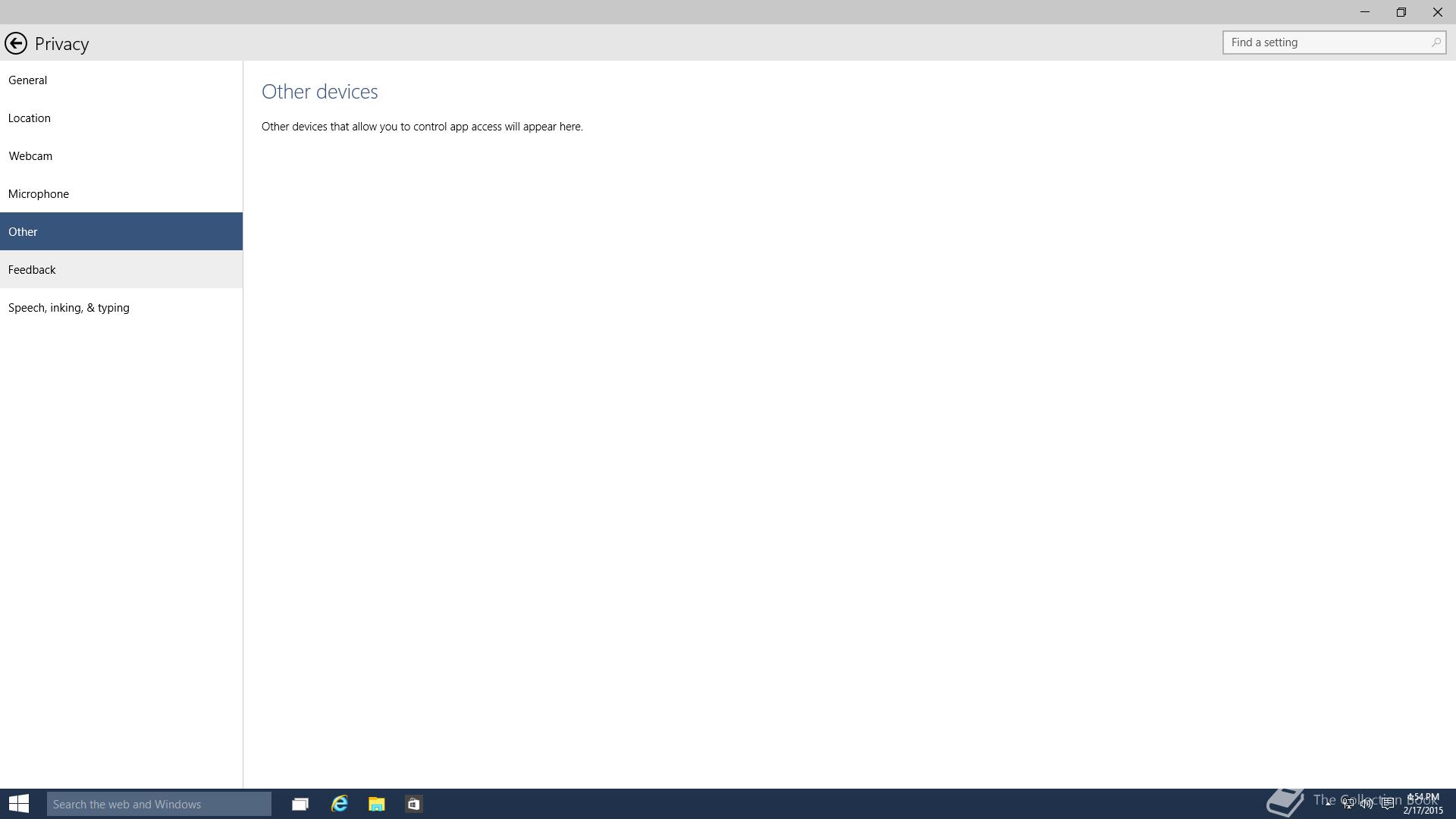1456x819 pixels.
Task: Open the notifications action center icon
Action: click(x=1388, y=804)
